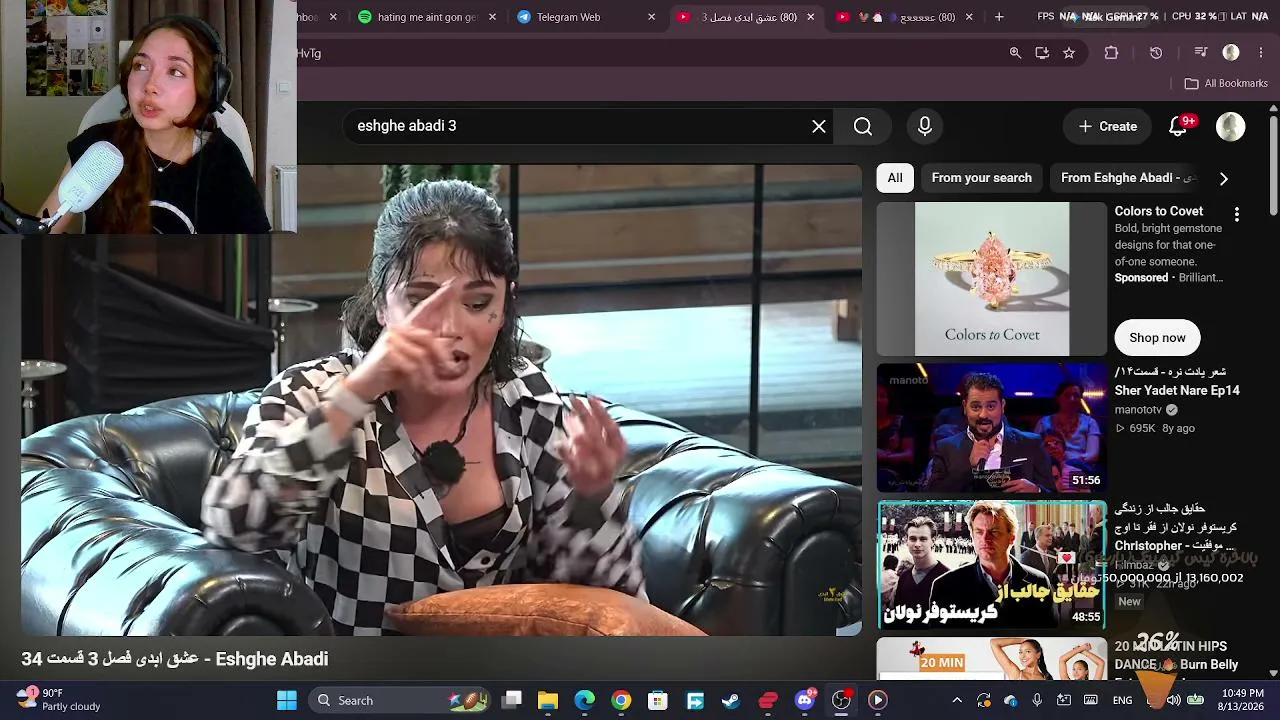Open the All Bookmarks folder

[1226, 83]
